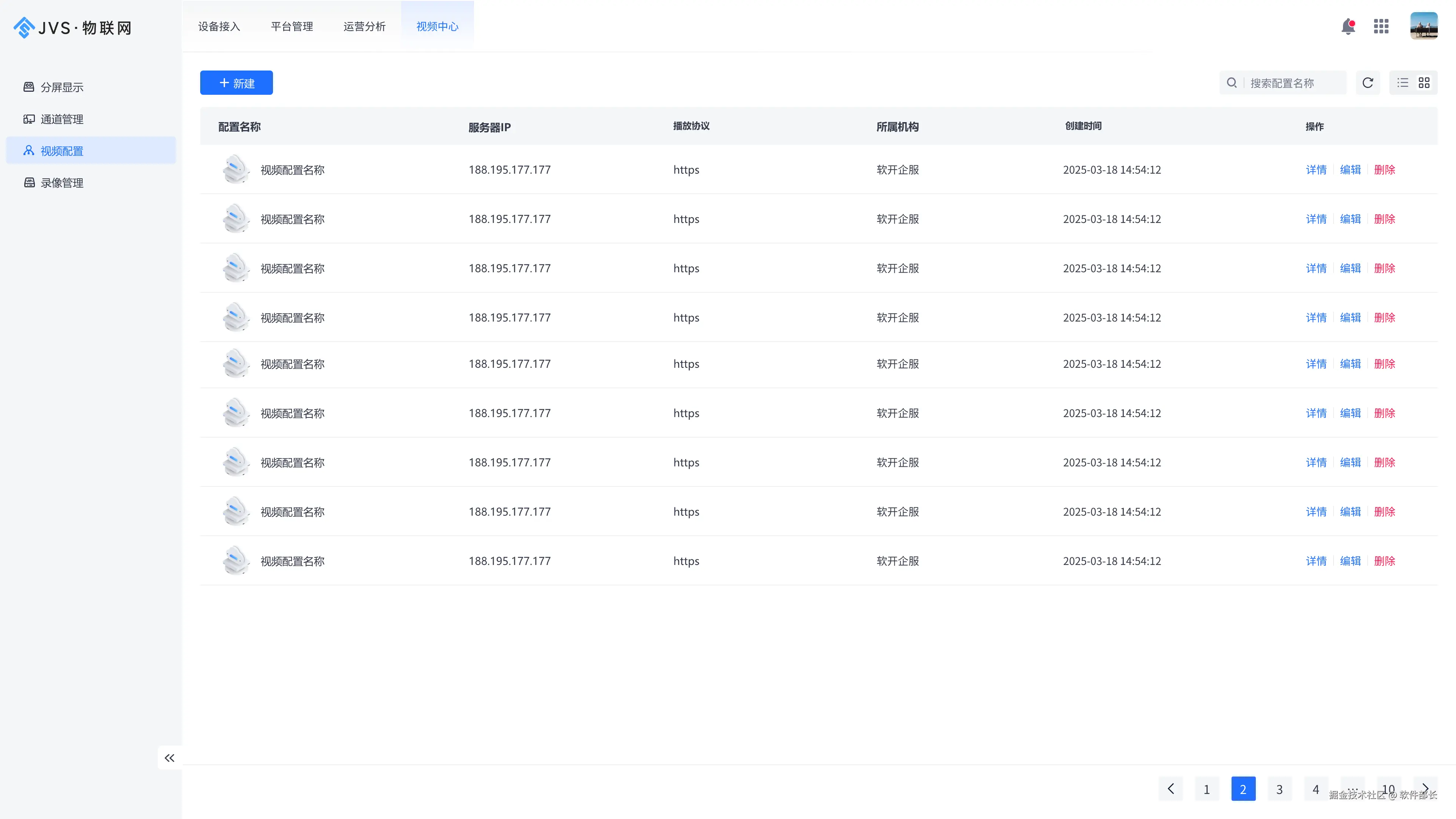Switch to 设备接入 tab
The height and width of the screenshot is (819, 1456).
(x=219, y=27)
